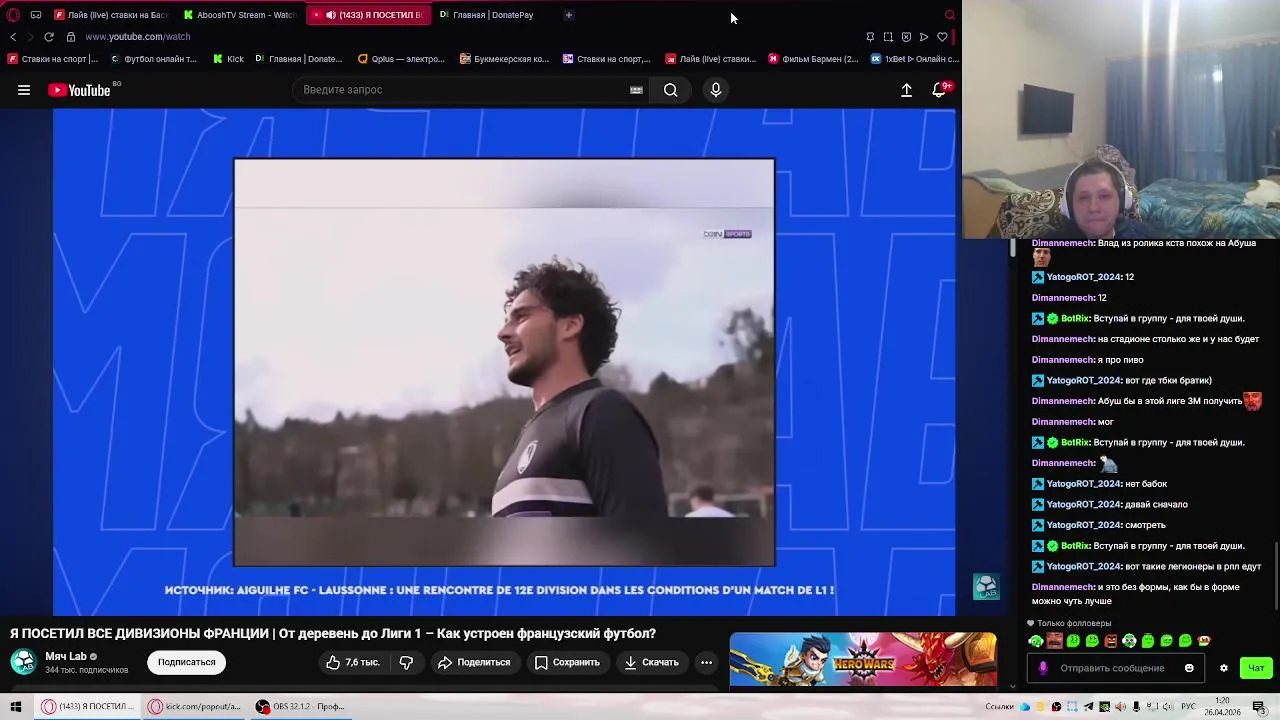Click username YatogoROT_2024 saying нет бабок

pyautogui.click(x=1084, y=484)
